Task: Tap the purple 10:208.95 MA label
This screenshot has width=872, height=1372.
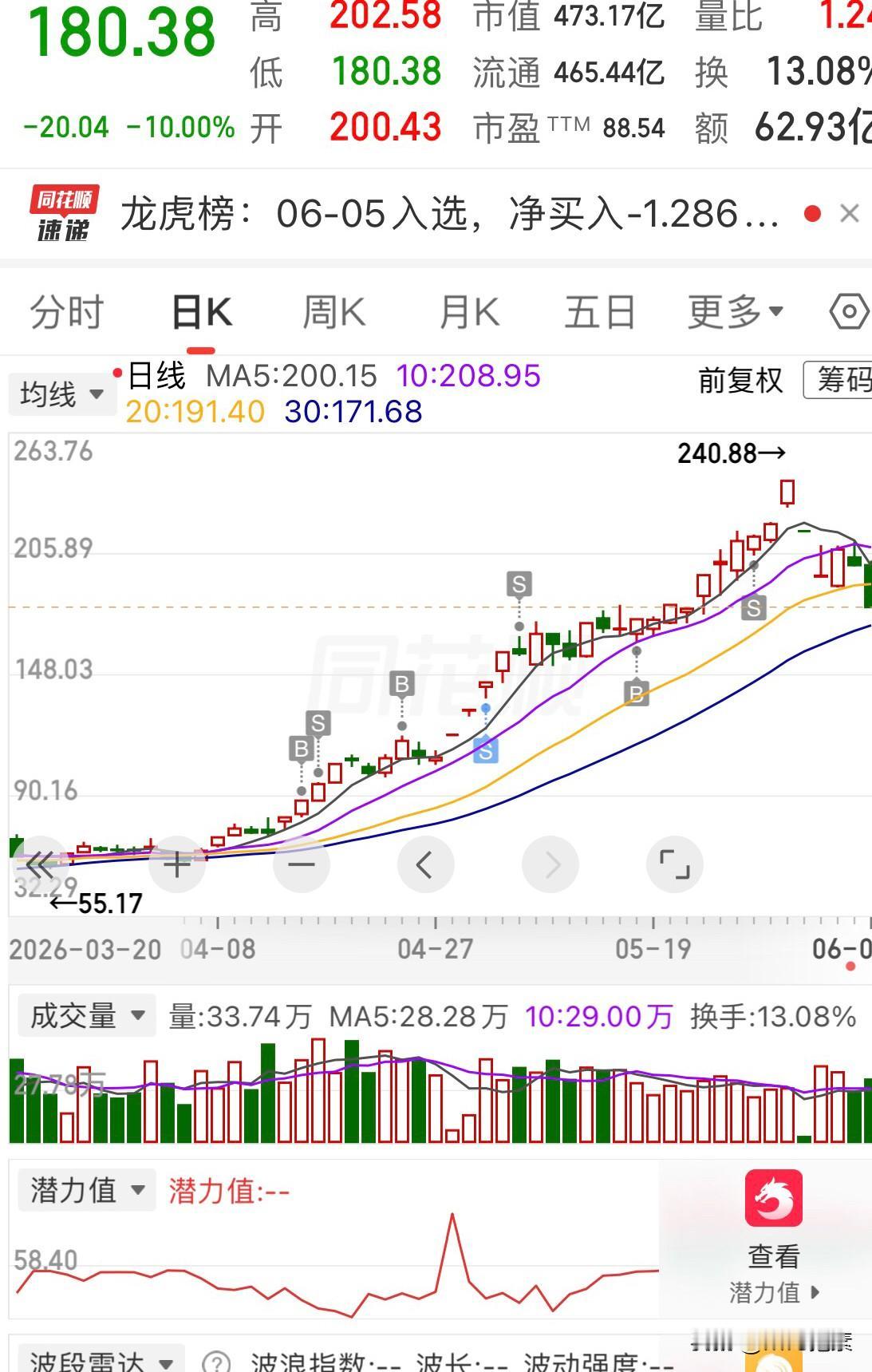Action: (x=468, y=376)
